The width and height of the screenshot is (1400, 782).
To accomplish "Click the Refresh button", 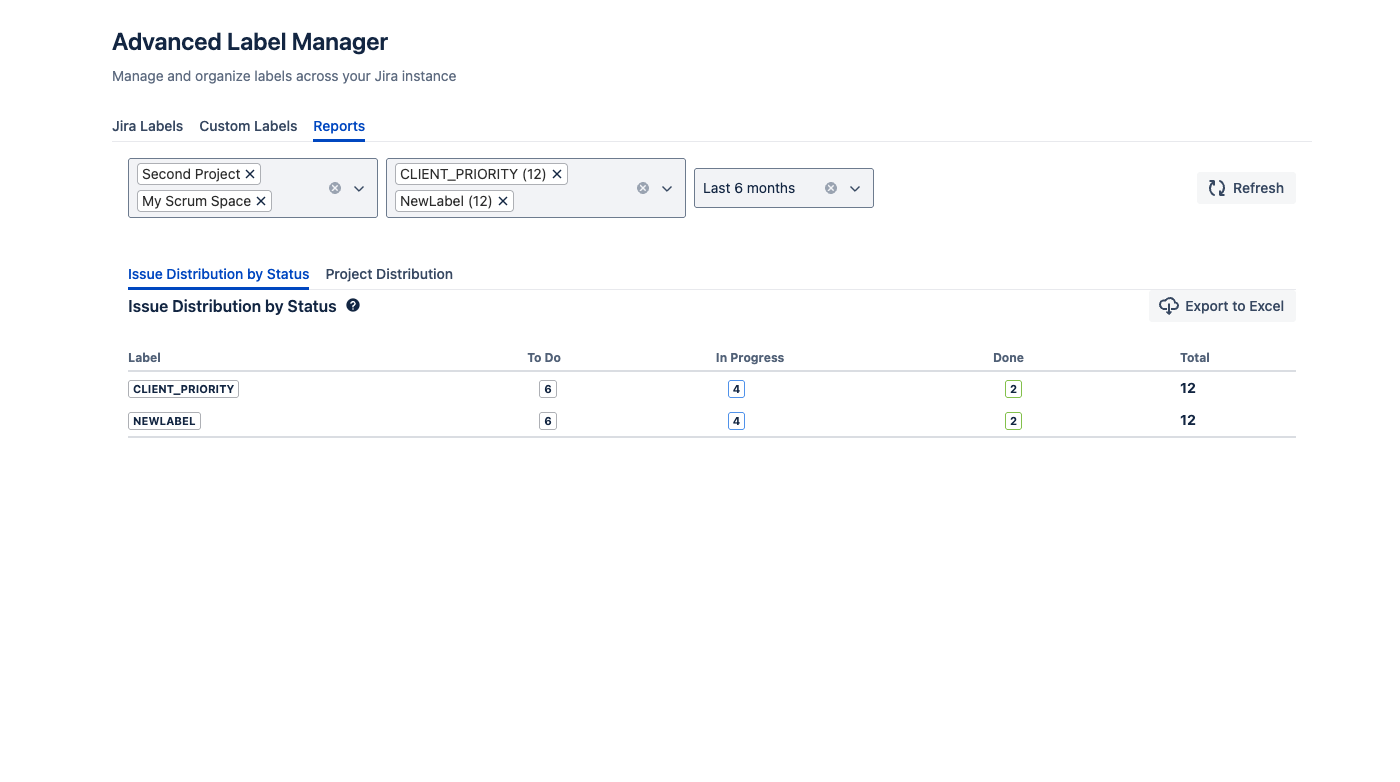I will tap(1246, 188).
